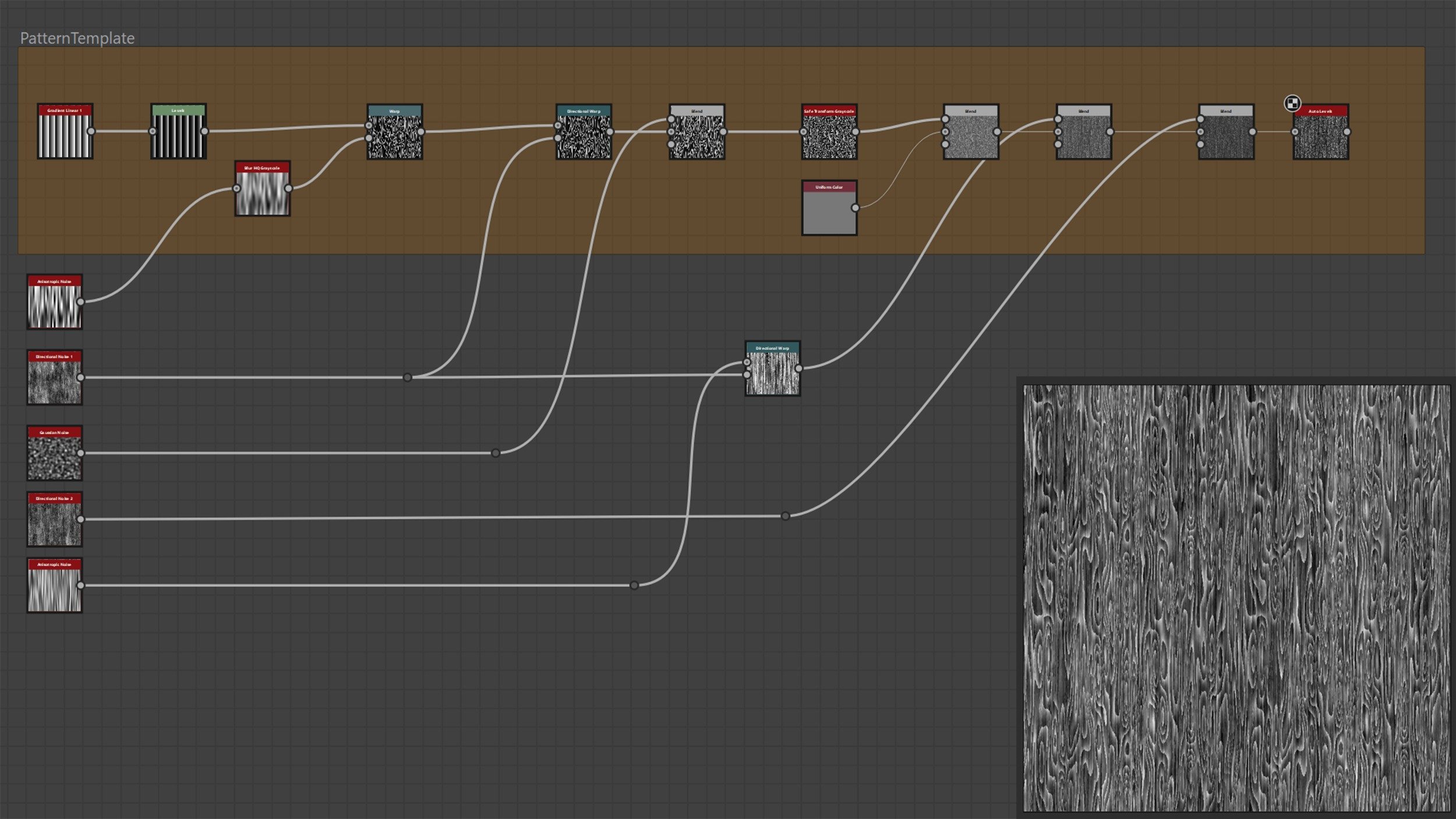Select the final Blend node before Auto Levels

(1226, 134)
